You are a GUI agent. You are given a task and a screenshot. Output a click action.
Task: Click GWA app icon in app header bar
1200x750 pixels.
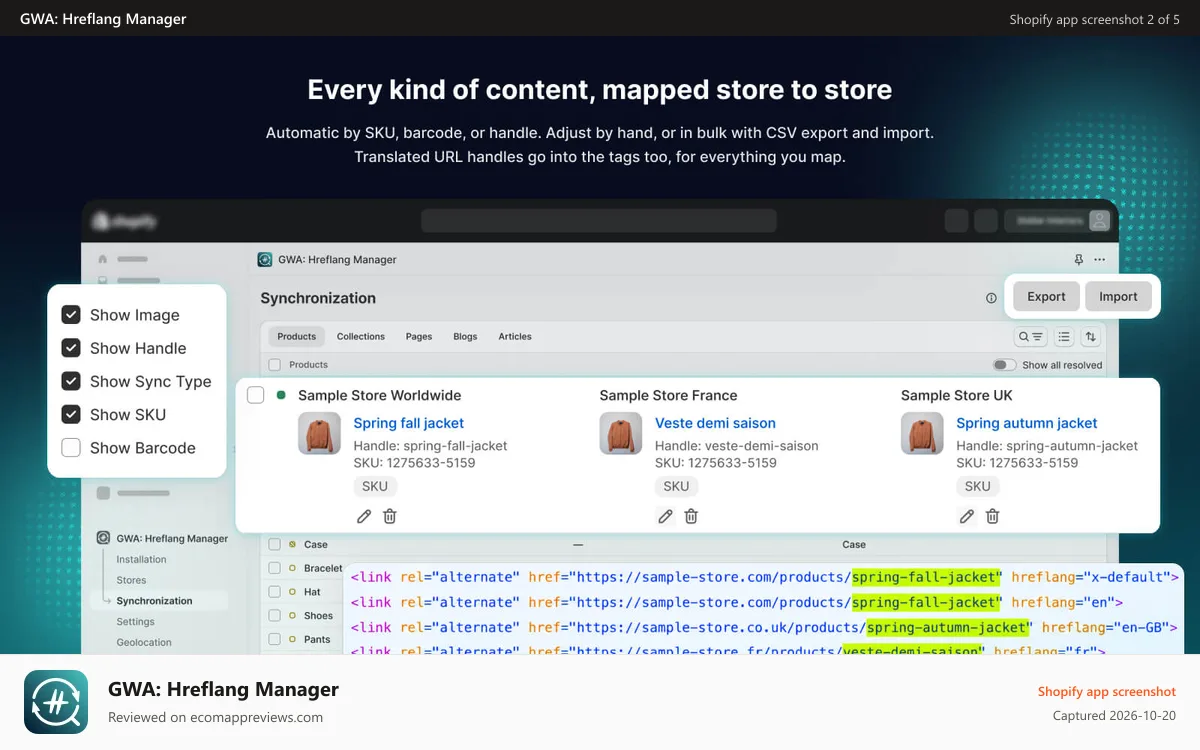(265, 259)
